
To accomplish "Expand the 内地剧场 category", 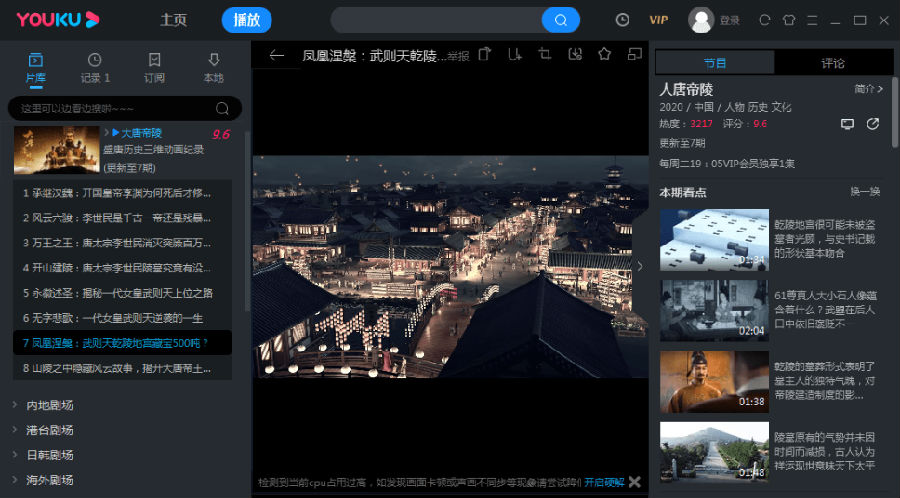I will (x=50, y=405).
